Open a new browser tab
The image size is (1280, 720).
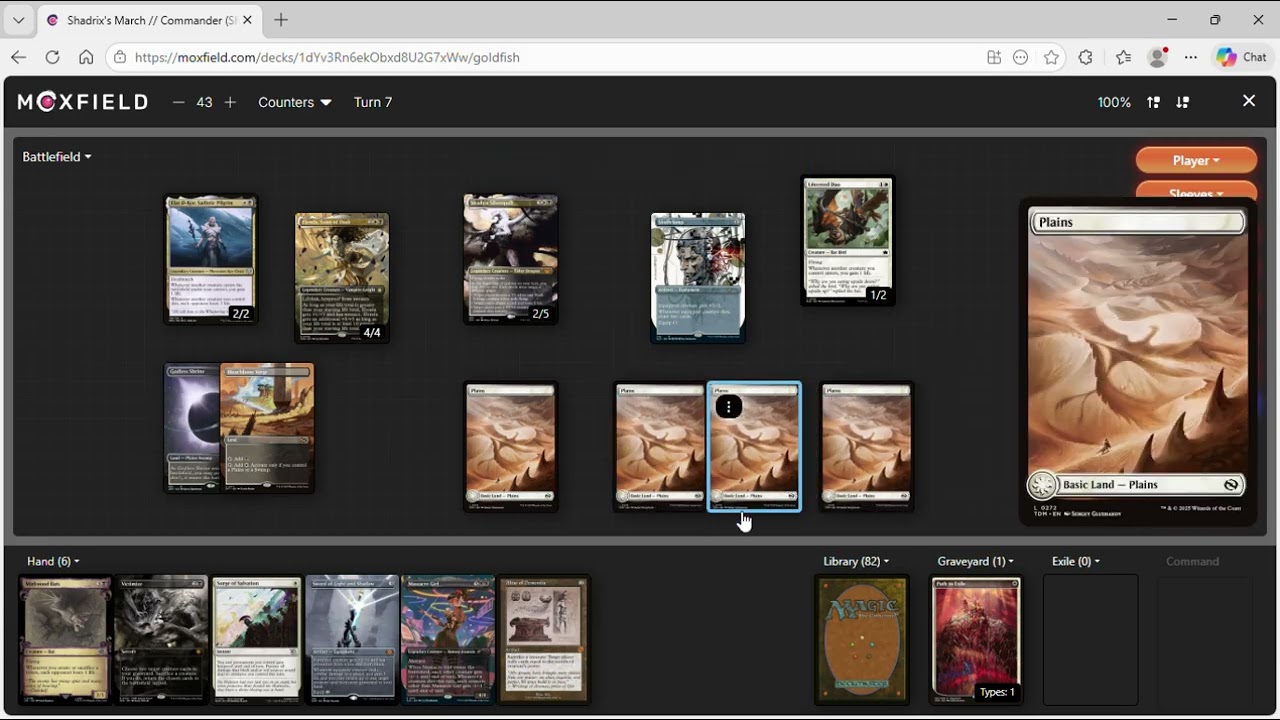pos(281,20)
